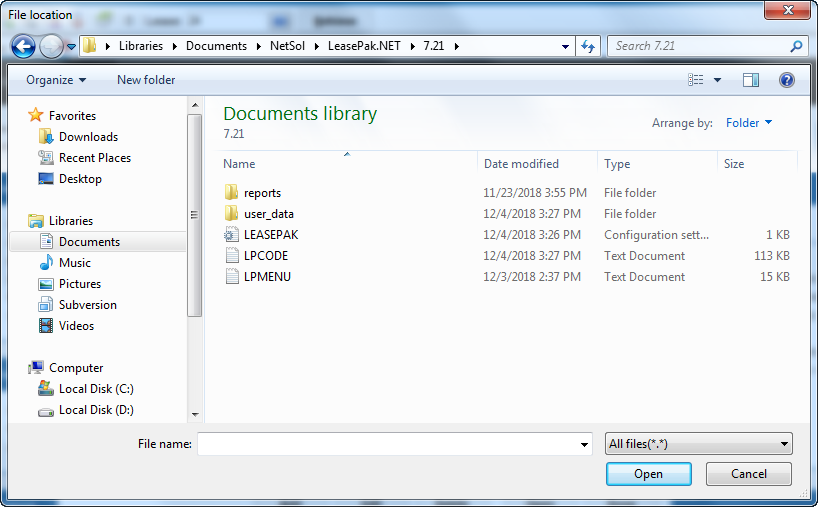Toggle the preview pane
Viewport: 818px width, 507px height.
[x=751, y=80]
